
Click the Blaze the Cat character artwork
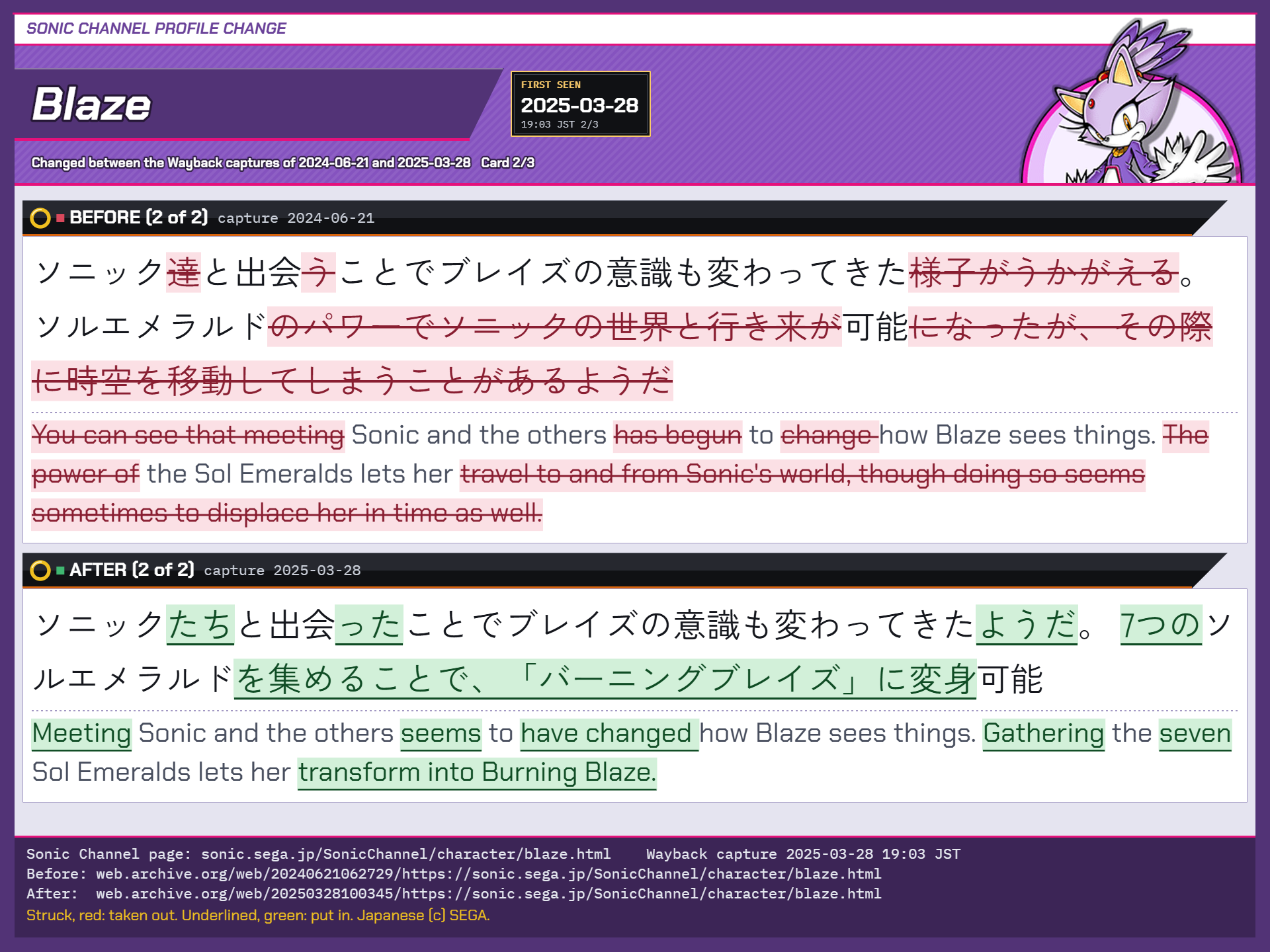click(1132, 102)
